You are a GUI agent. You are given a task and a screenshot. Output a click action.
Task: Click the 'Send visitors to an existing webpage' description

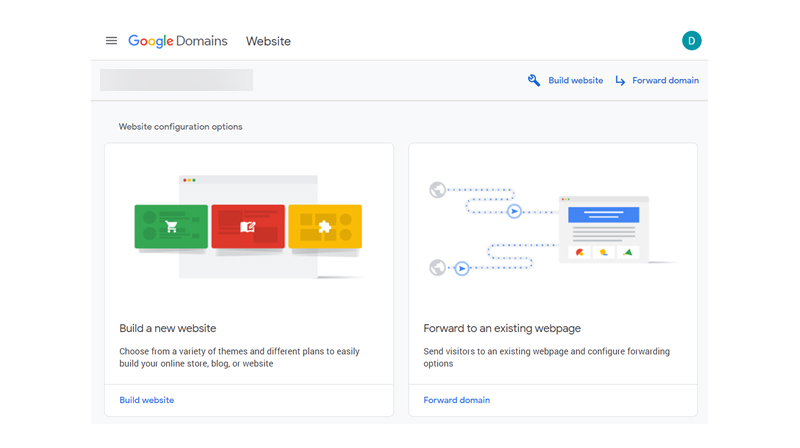click(546, 357)
